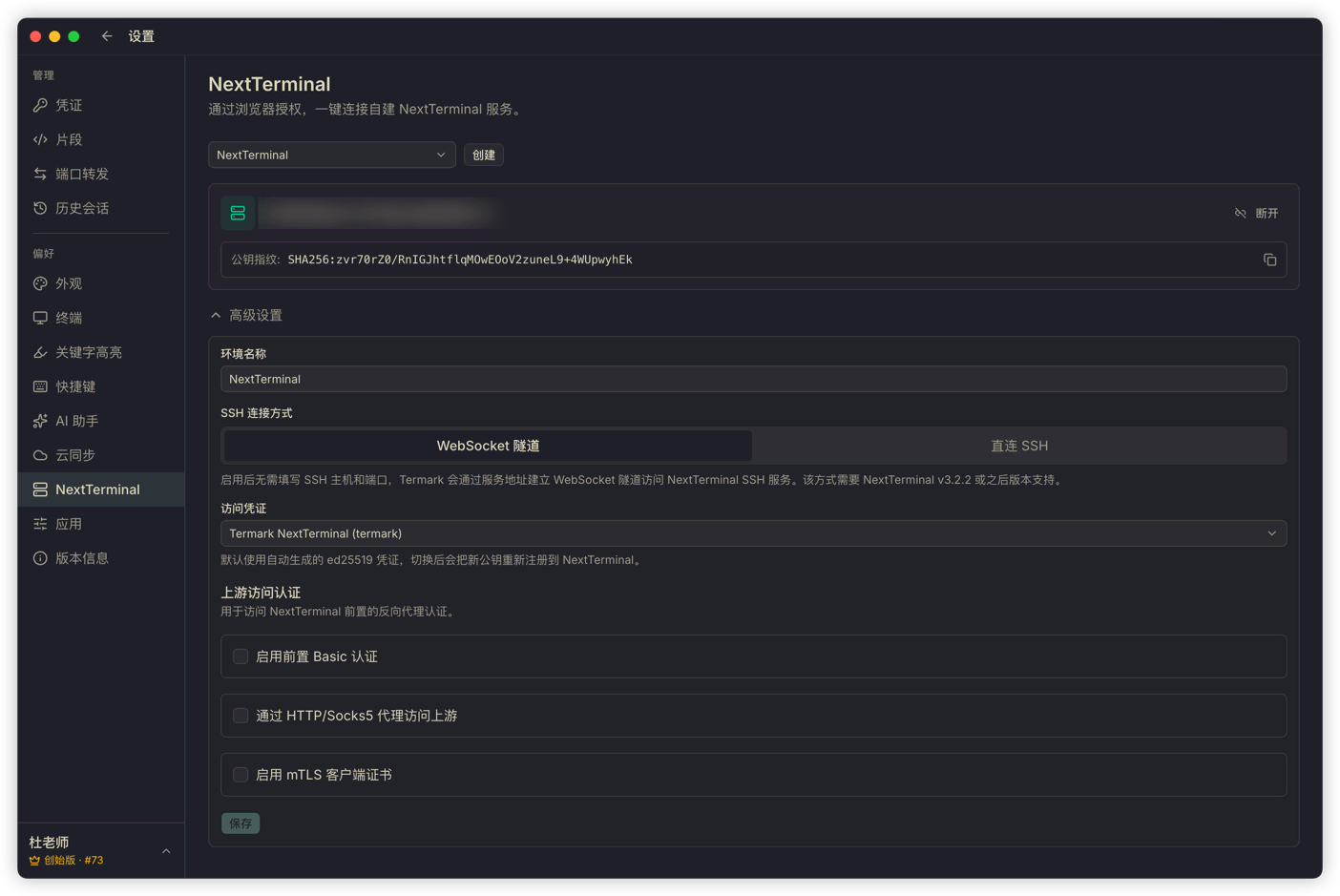Click the keyboard icon beside 快捷键
1340x896 pixels.
[x=40, y=386]
